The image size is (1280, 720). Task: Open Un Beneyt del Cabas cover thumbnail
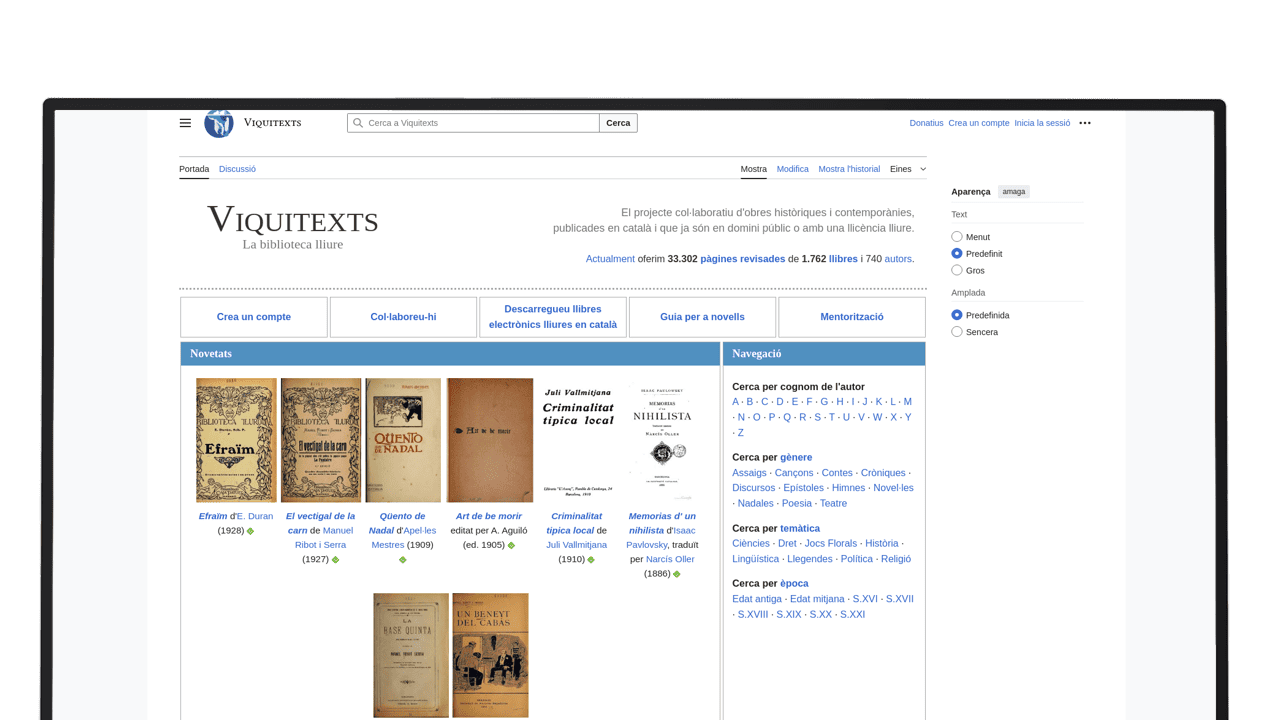click(490, 655)
